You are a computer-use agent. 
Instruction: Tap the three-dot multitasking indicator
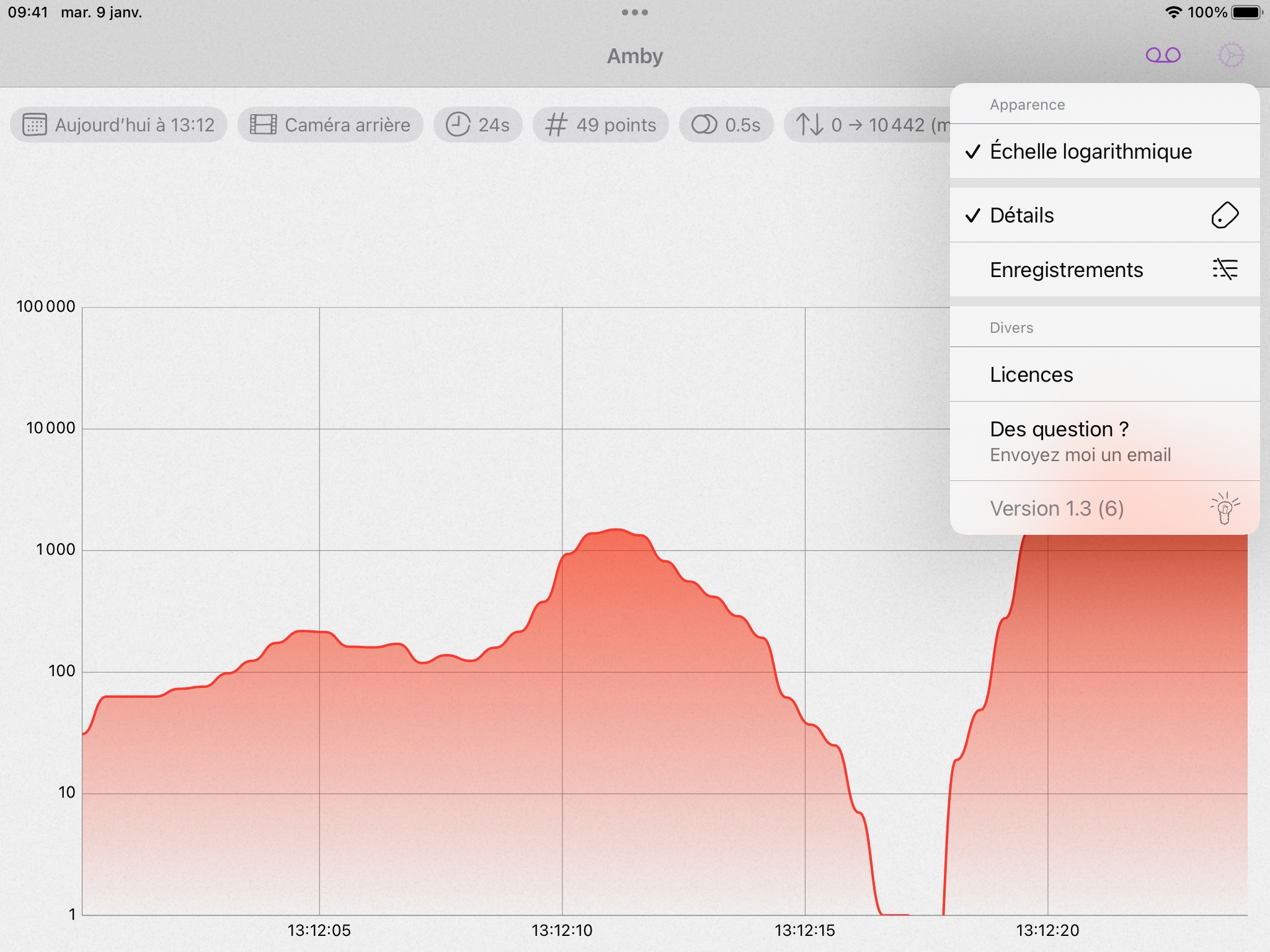635,12
